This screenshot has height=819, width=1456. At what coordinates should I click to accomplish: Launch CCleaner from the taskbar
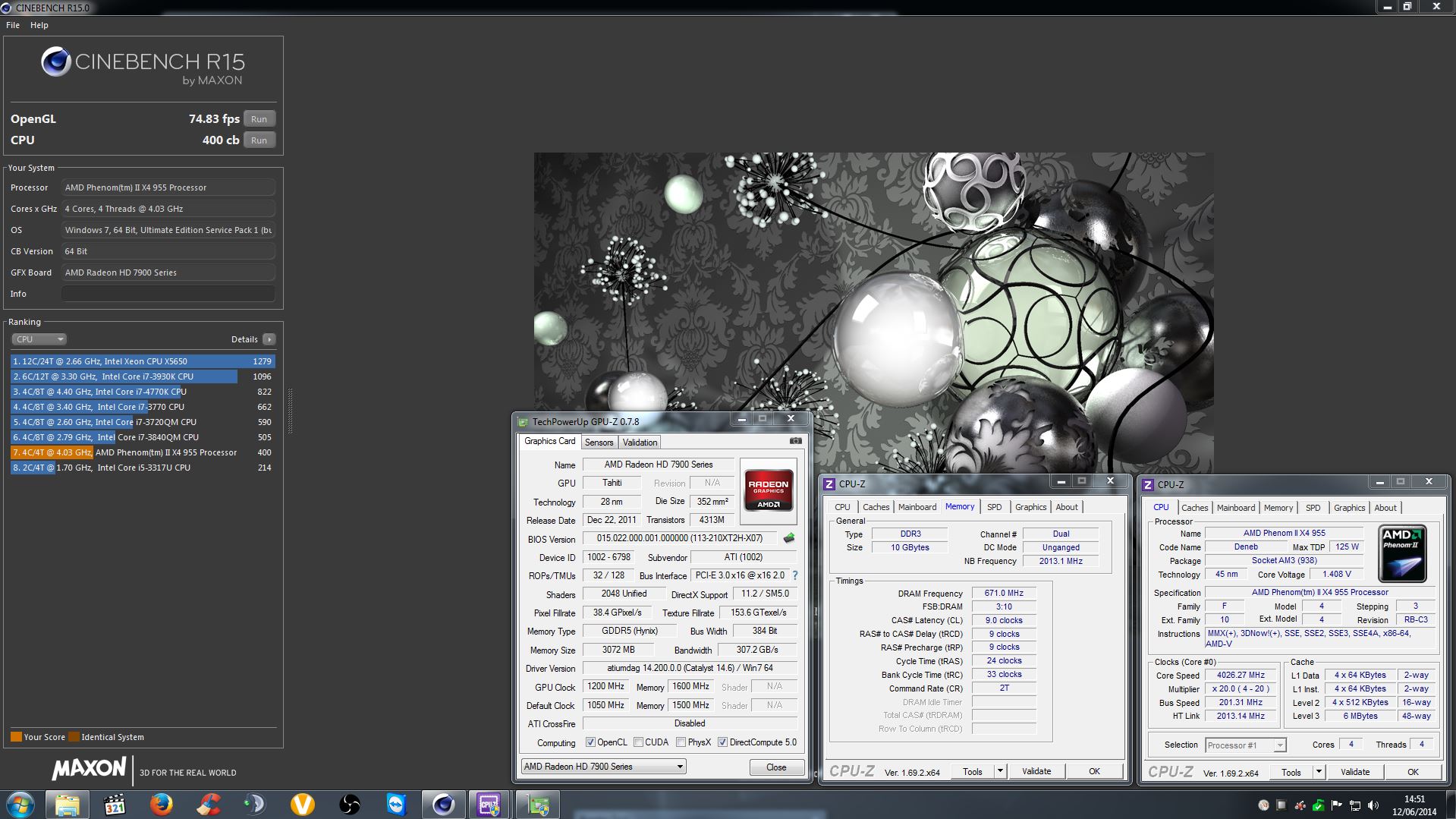(x=209, y=805)
